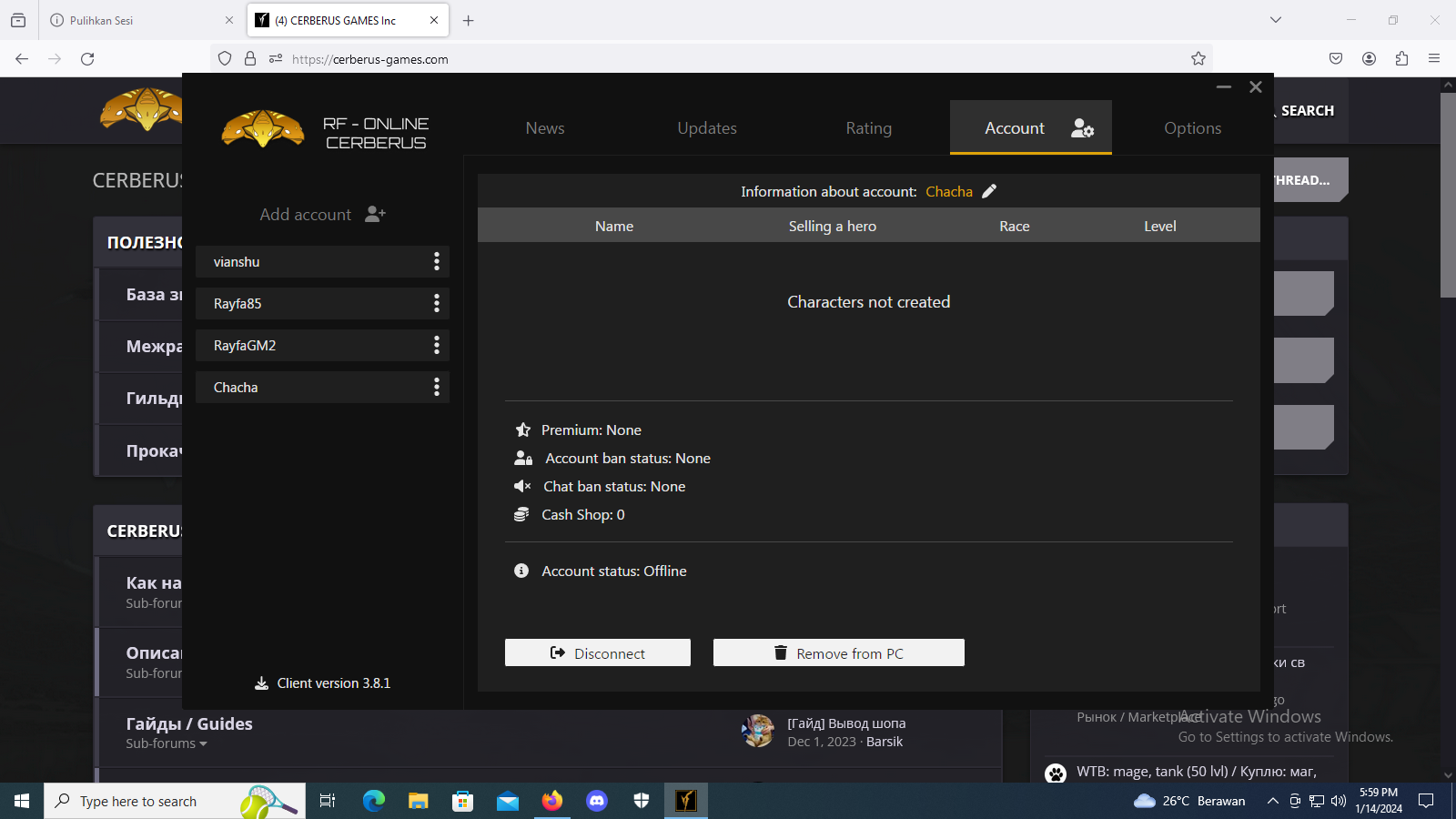Open File Explorer from taskbar

(x=418, y=801)
